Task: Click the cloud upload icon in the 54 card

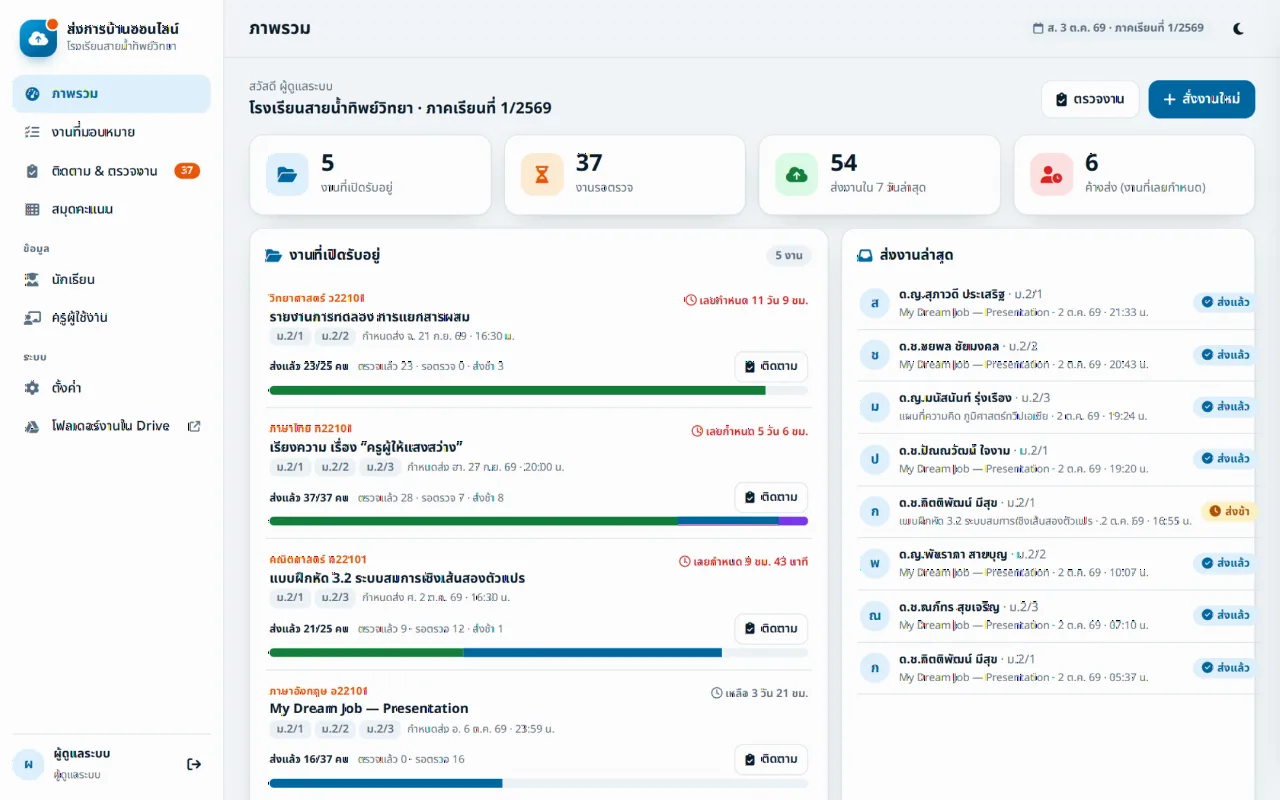Action: point(797,175)
